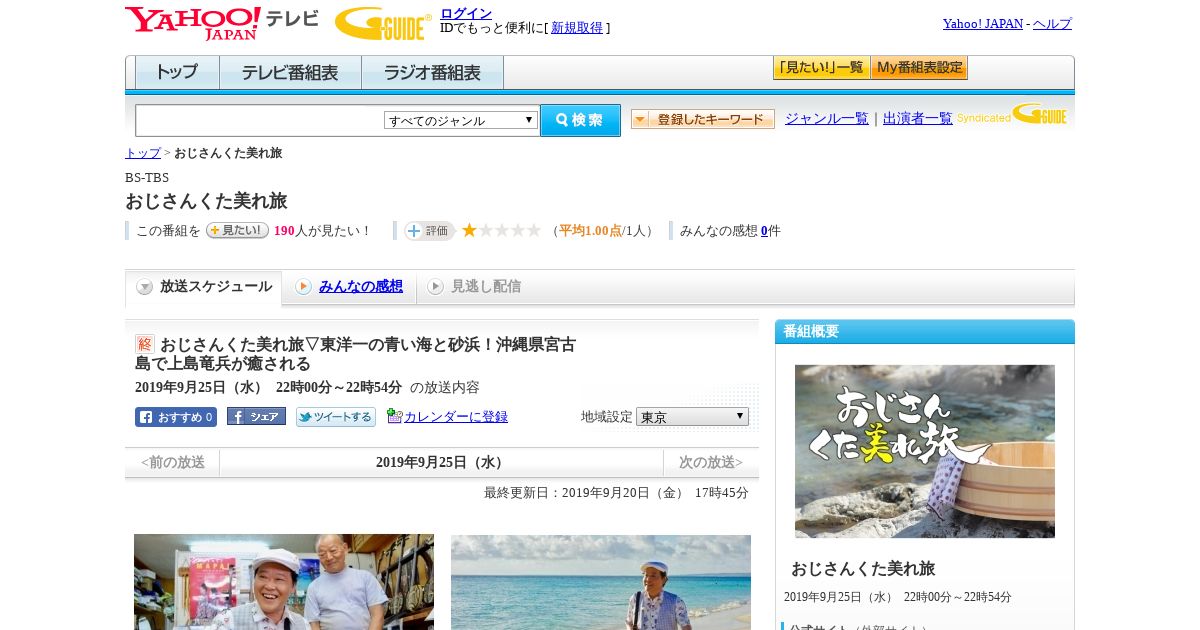Go to <前の放送 previous broadcast
This screenshot has height=630, width=1200.
pos(173,463)
